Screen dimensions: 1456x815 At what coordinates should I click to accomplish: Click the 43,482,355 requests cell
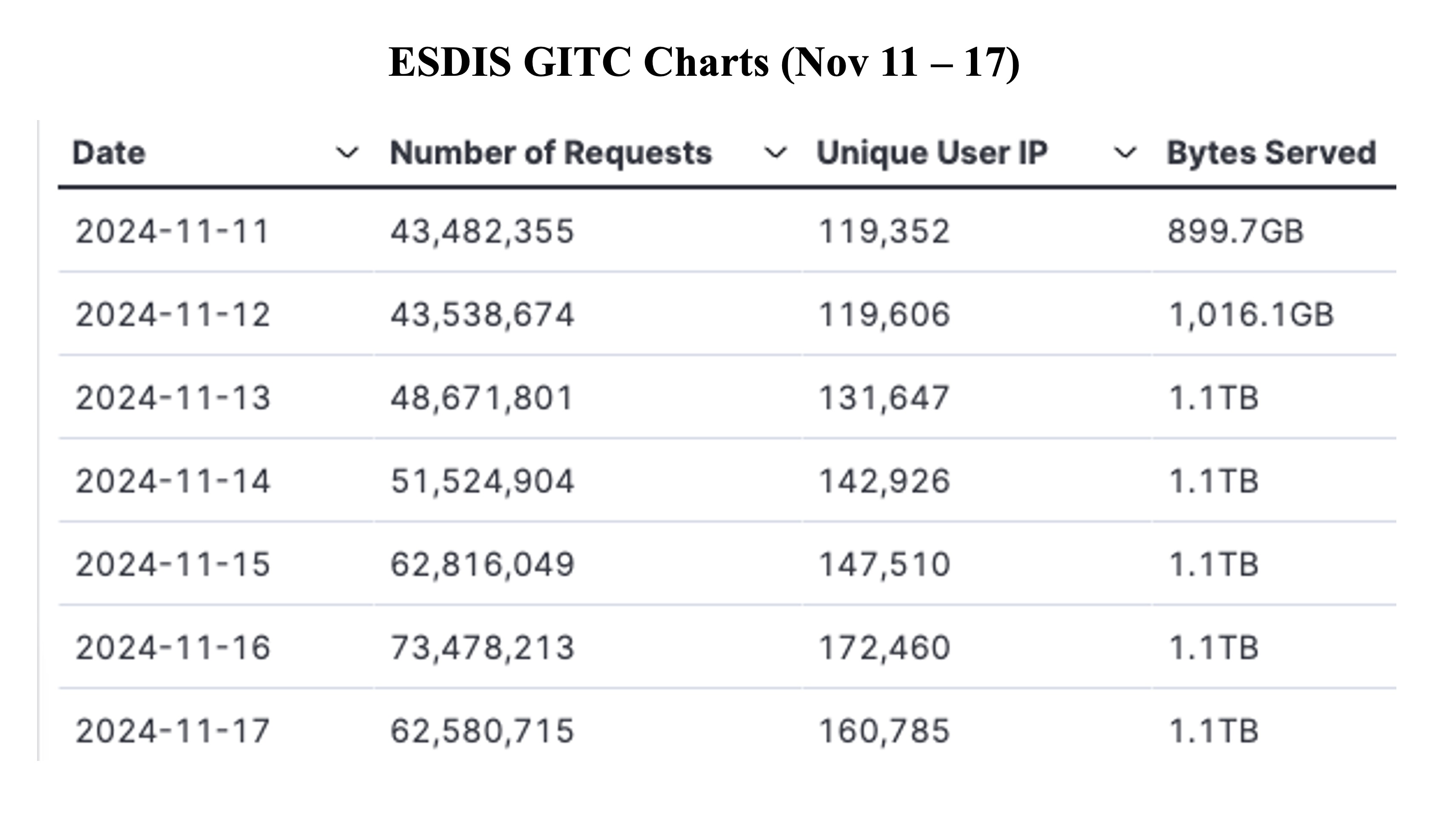(482, 231)
